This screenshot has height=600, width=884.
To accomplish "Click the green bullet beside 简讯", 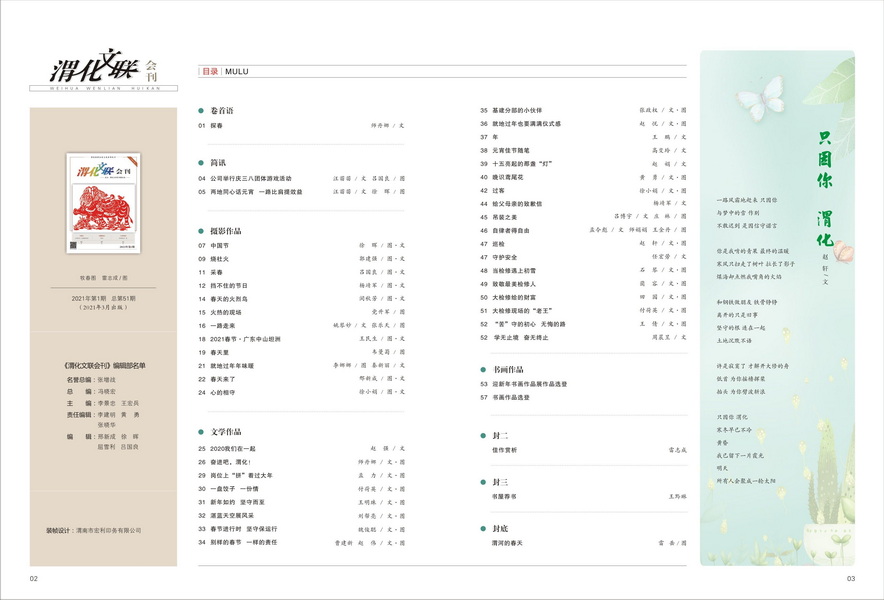I will 202,162.
